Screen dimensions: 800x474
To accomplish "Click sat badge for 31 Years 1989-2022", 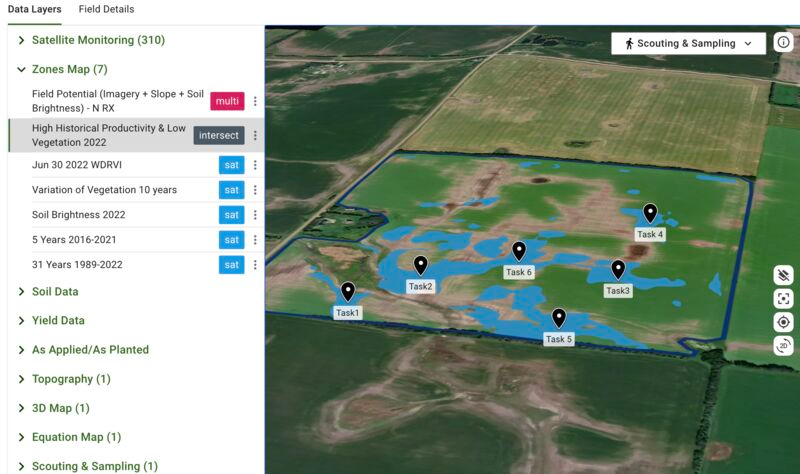I will (231, 265).
